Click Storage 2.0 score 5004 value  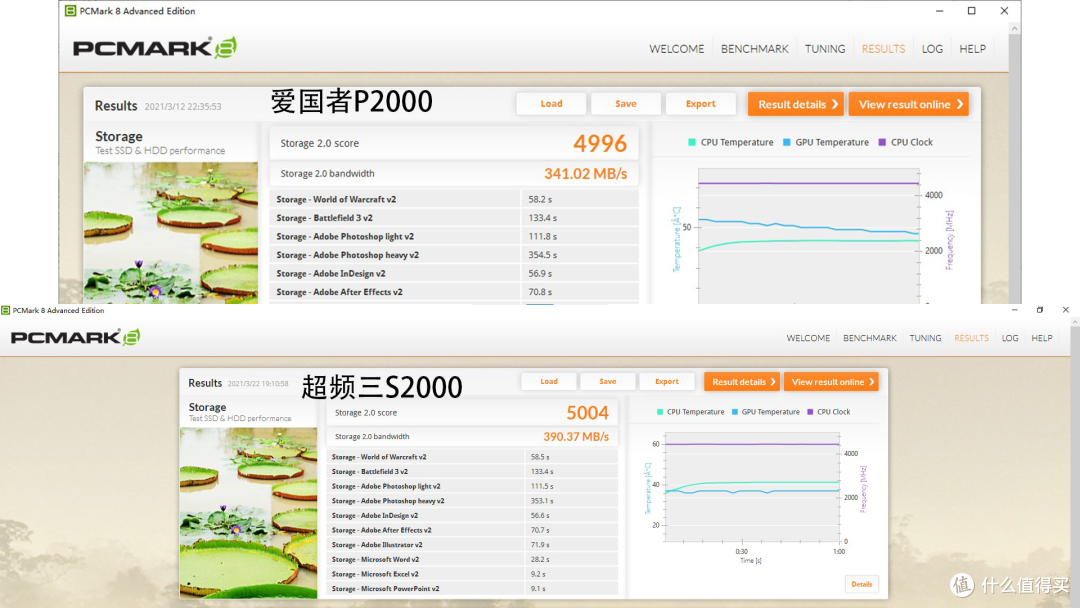(588, 412)
